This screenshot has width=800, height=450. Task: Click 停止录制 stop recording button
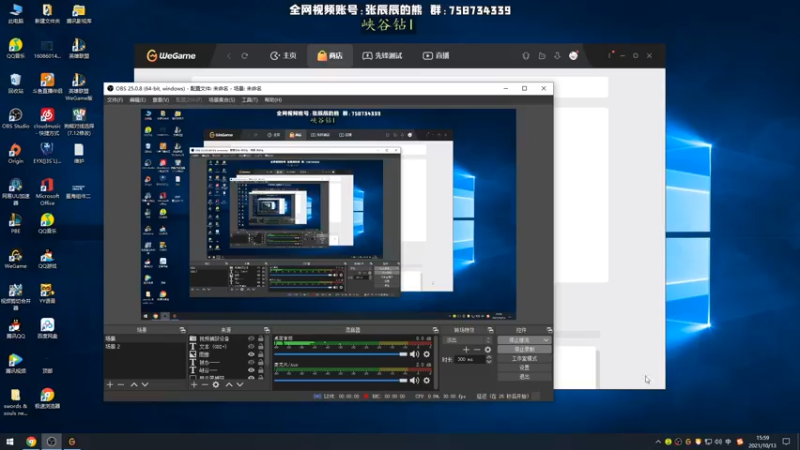(x=524, y=349)
